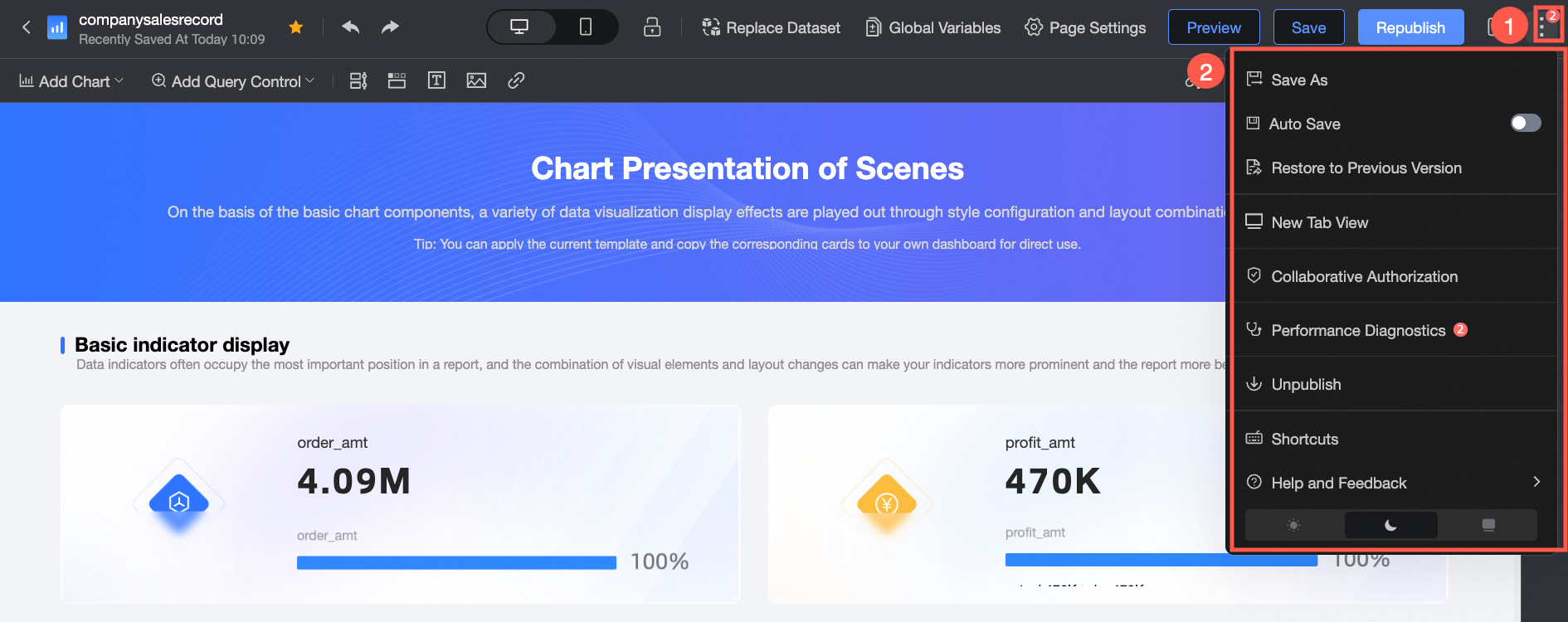Click the yellow favorite star icon

(x=295, y=27)
